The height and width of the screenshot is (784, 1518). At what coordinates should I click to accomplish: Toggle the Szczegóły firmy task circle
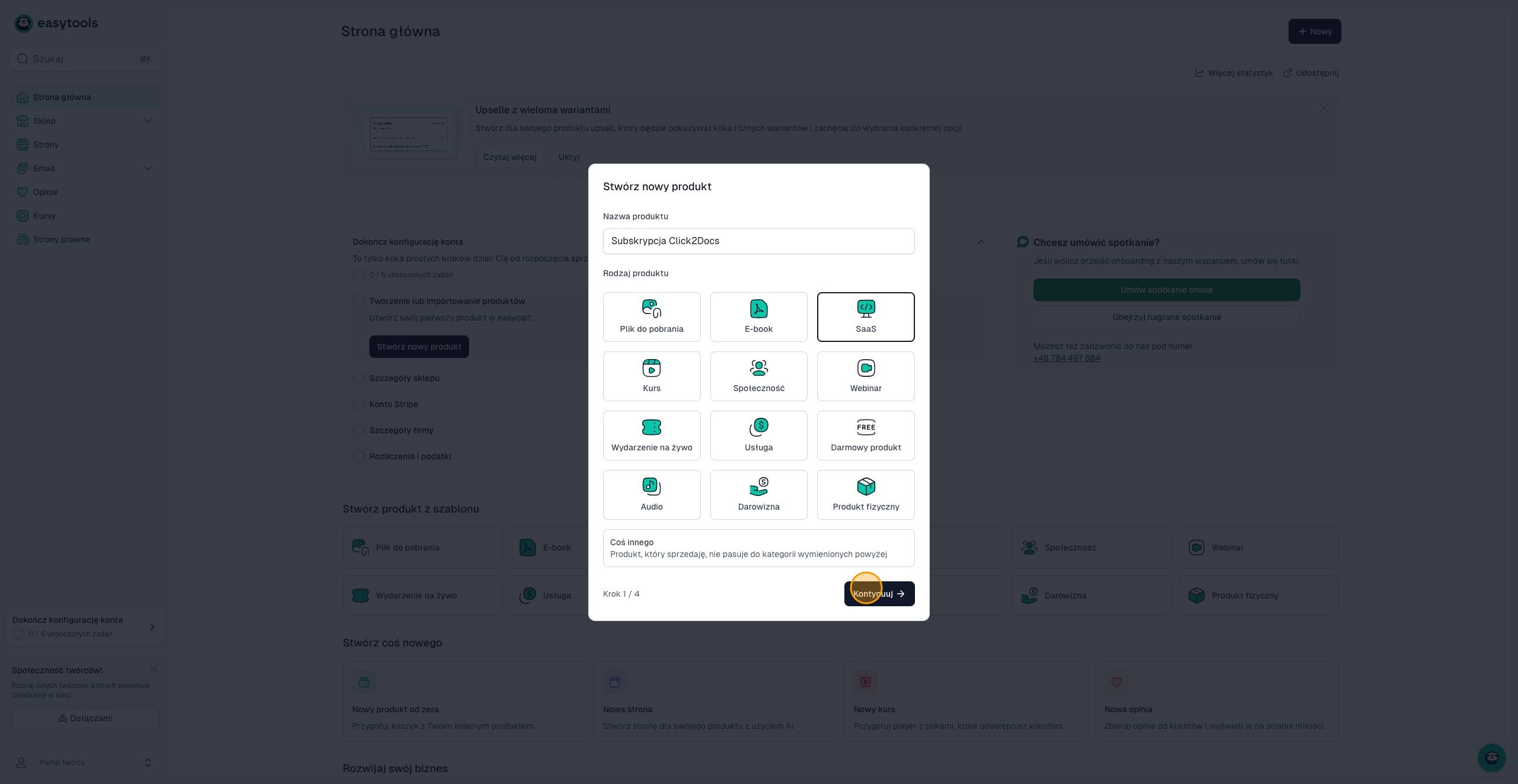pyautogui.click(x=358, y=430)
